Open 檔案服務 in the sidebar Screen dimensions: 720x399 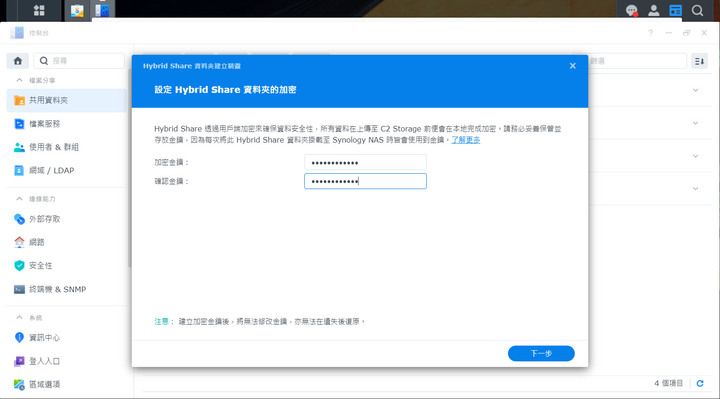(67, 124)
